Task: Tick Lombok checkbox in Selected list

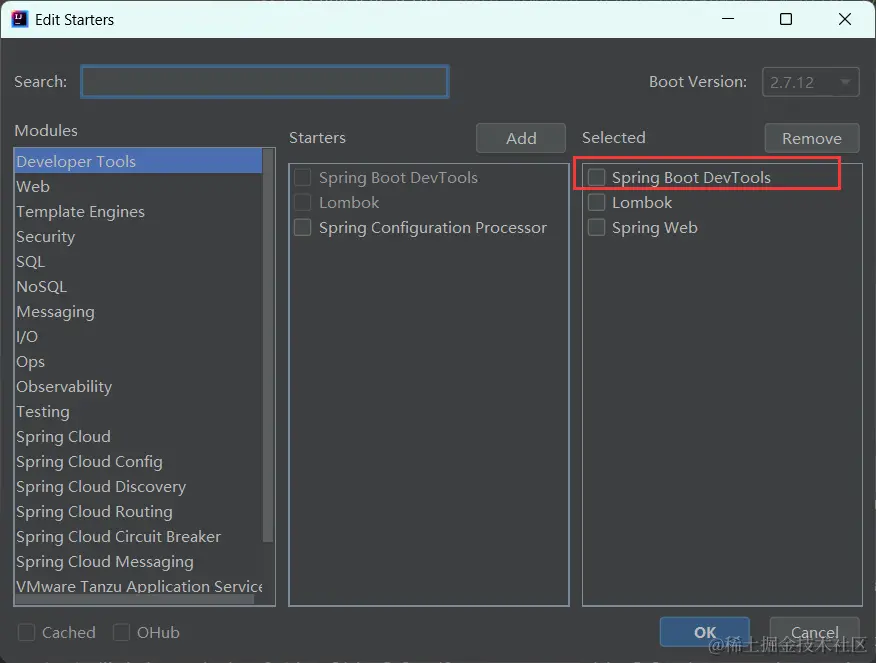Action: 597,203
